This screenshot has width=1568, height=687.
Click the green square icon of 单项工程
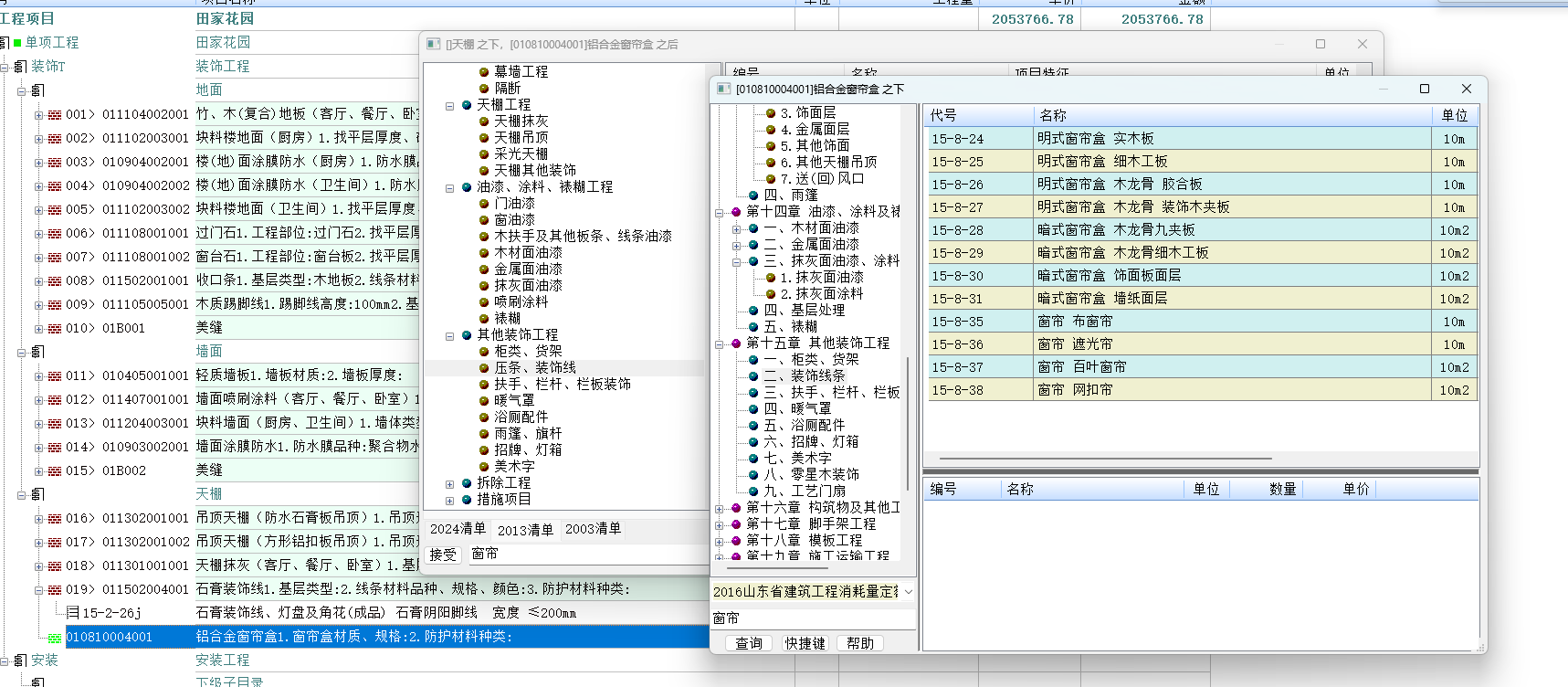pyautogui.click(x=17, y=43)
